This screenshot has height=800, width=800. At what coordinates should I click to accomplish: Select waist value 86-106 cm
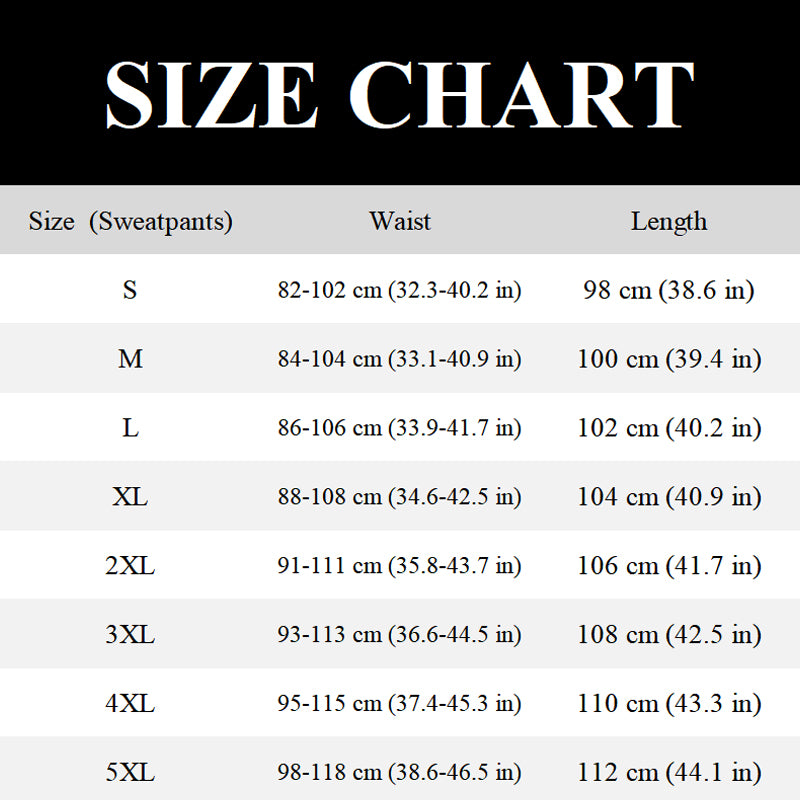pyautogui.click(x=399, y=429)
